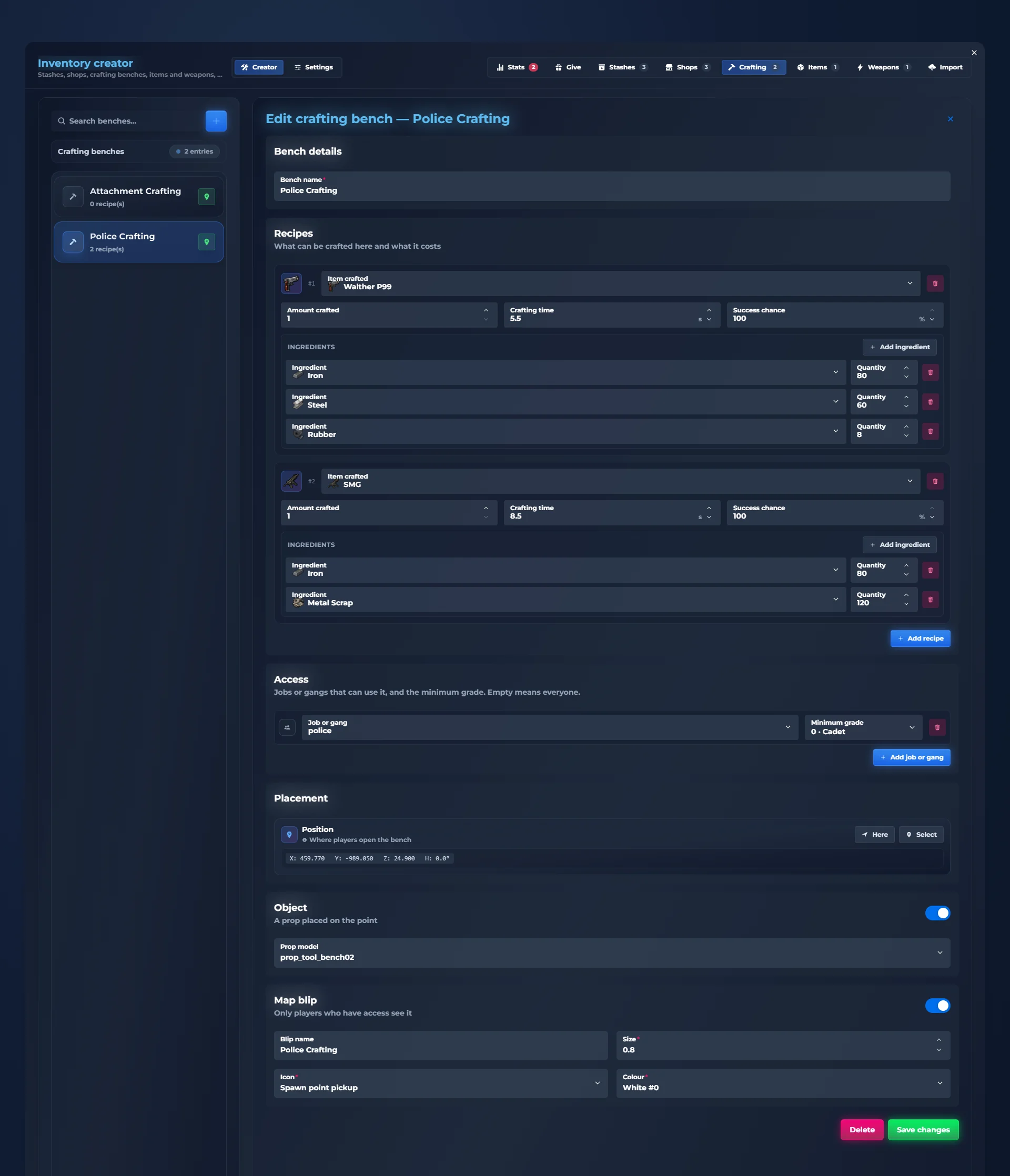Toggle the Map blip switch

(937, 1005)
